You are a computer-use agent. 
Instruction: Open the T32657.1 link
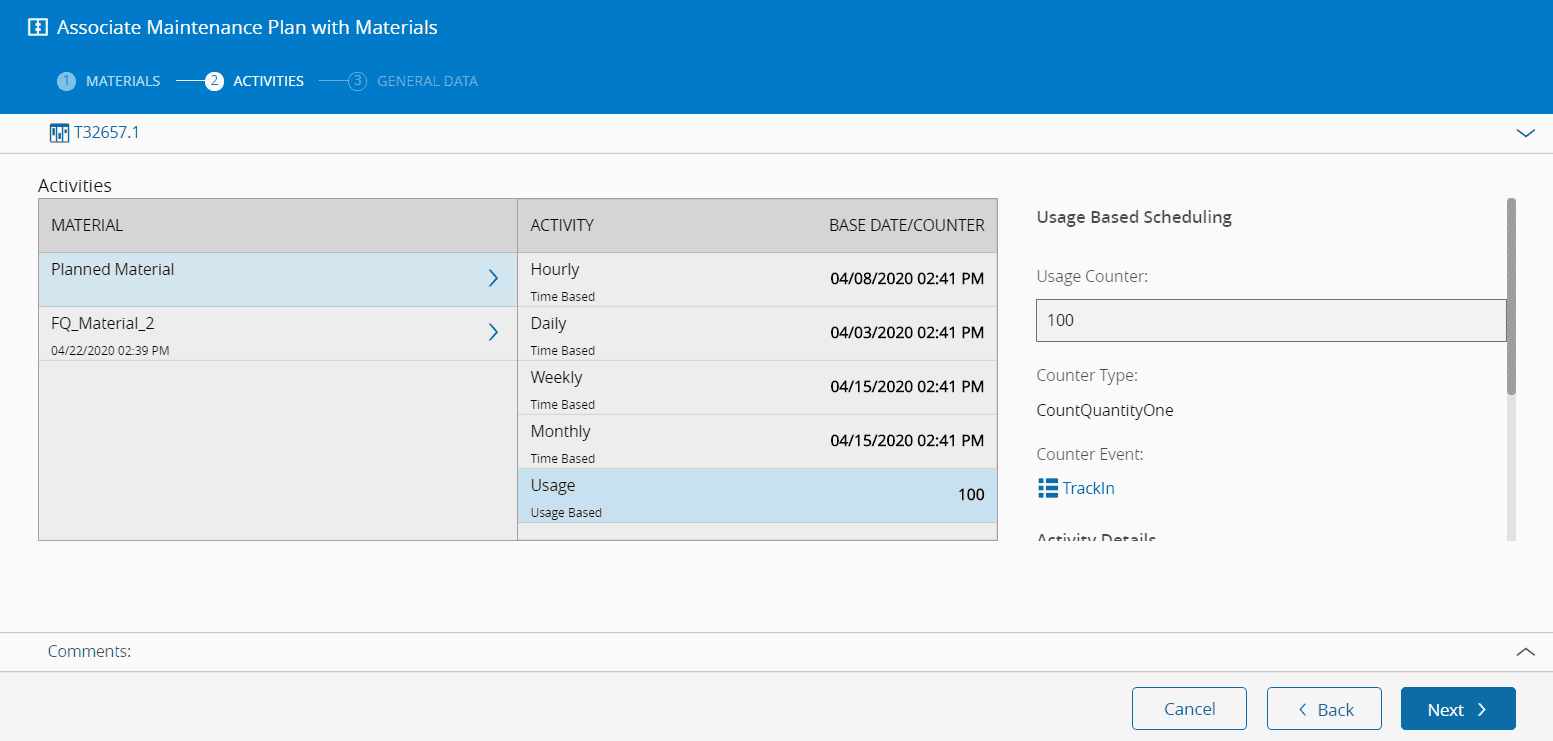[x=107, y=132]
